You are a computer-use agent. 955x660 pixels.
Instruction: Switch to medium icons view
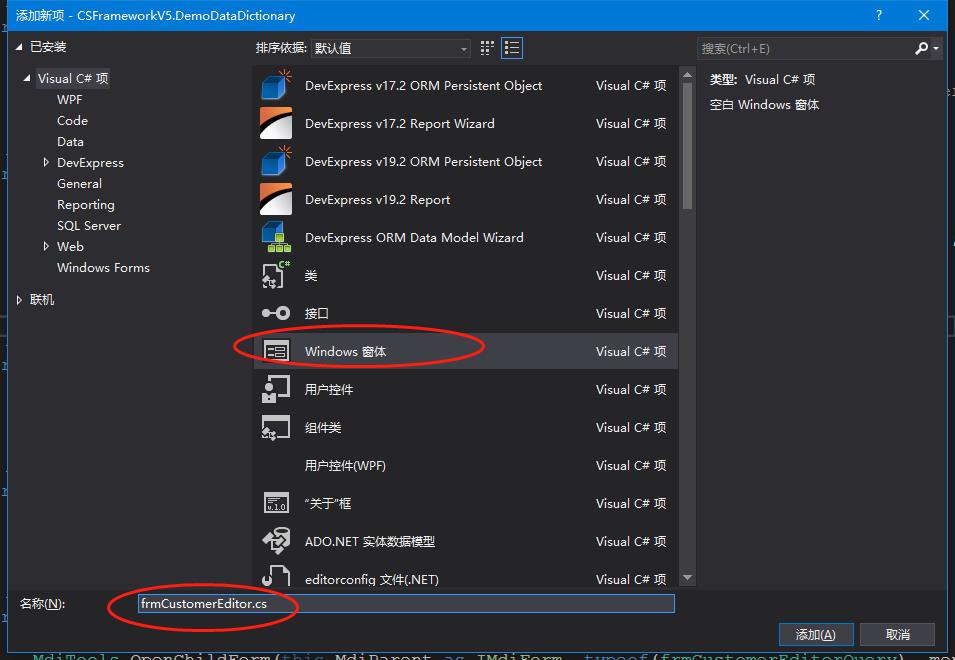[x=486, y=47]
